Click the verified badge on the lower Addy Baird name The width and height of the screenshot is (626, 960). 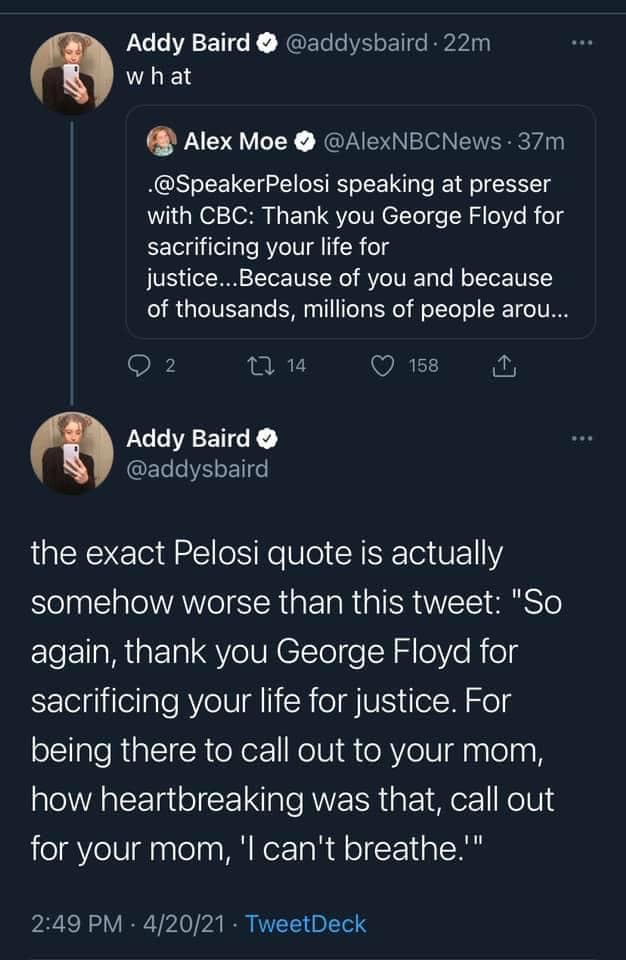[268, 438]
